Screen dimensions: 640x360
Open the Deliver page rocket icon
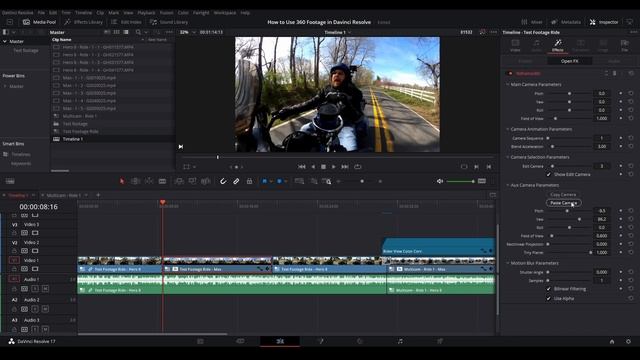pos(440,341)
